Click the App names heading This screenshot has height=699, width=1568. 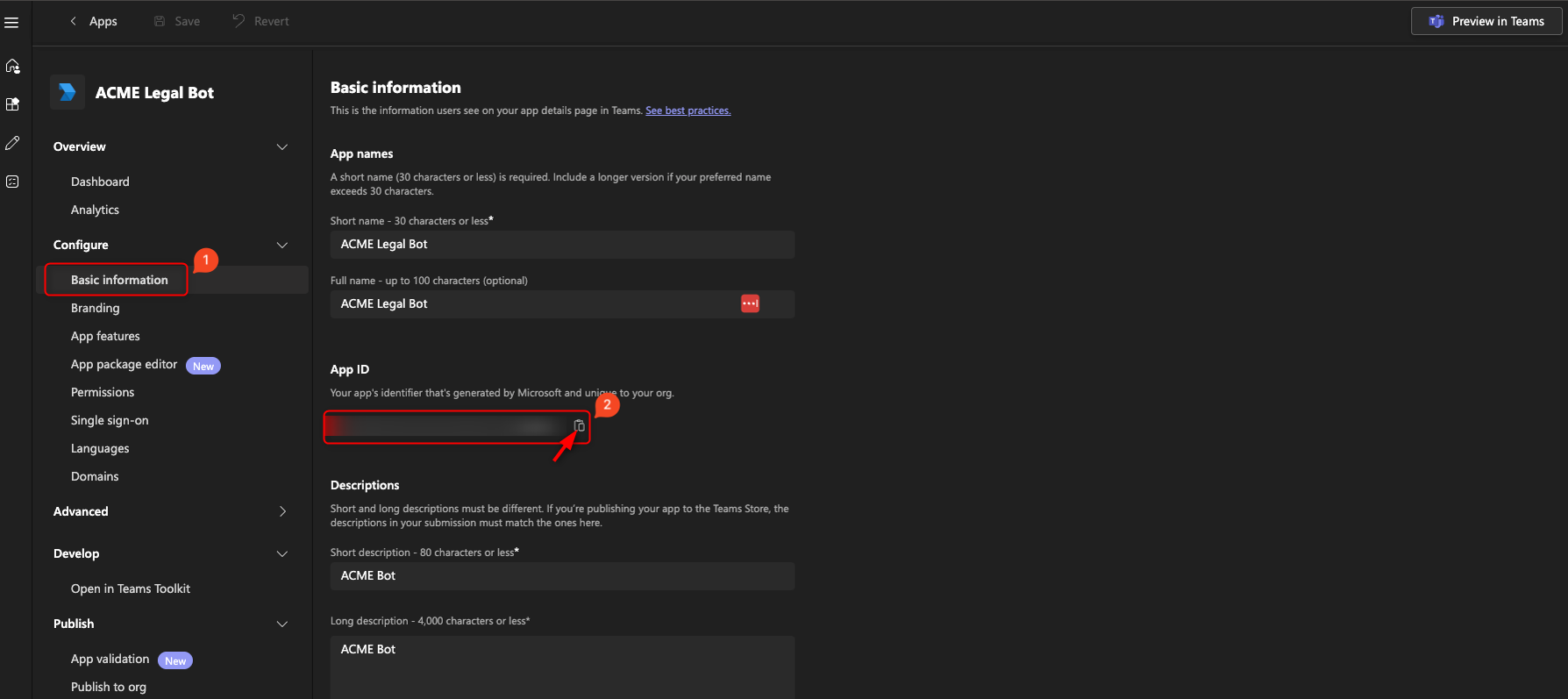coord(361,153)
